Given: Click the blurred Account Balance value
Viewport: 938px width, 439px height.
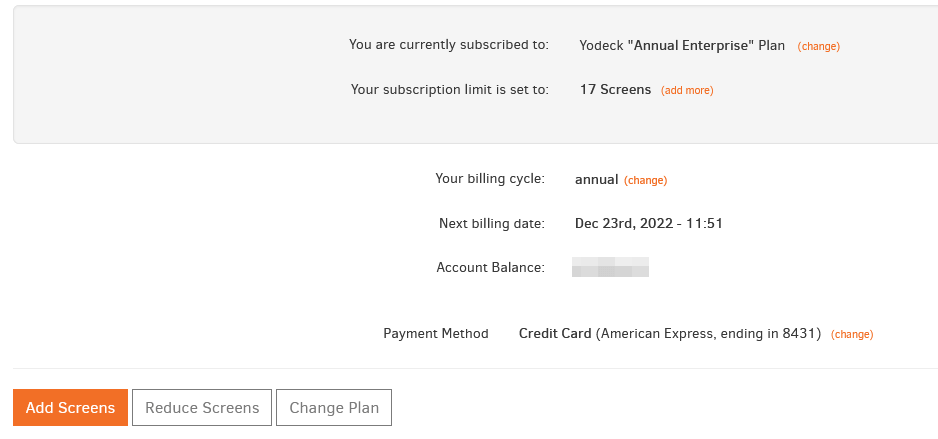Looking at the screenshot, I should [610, 267].
